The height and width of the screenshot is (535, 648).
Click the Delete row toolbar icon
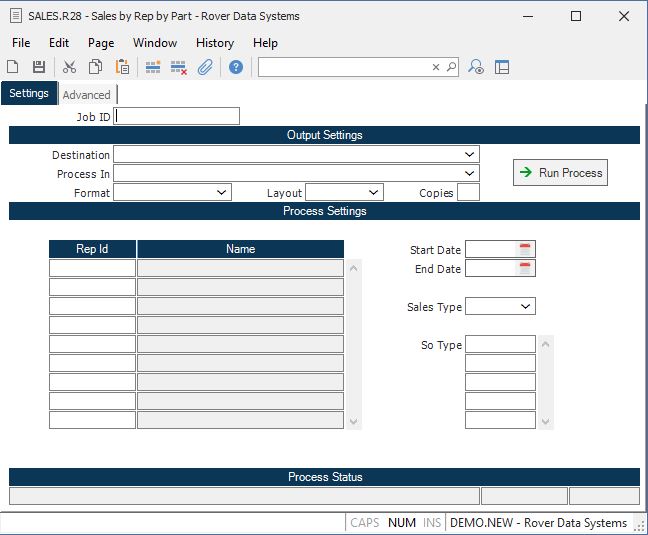coord(179,67)
